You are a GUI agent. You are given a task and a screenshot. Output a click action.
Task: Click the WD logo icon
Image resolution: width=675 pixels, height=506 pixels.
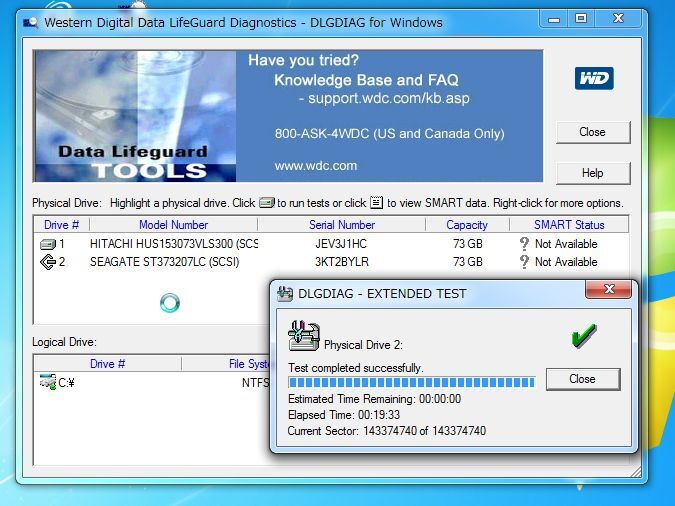(594, 78)
